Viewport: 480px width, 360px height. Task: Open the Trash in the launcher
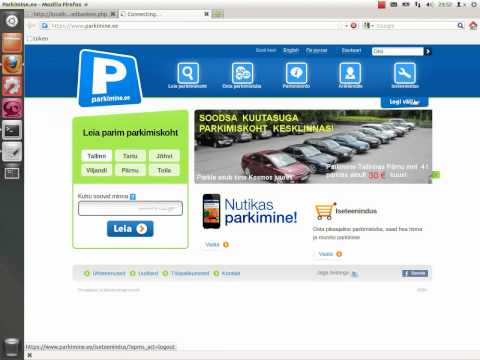click(12, 347)
